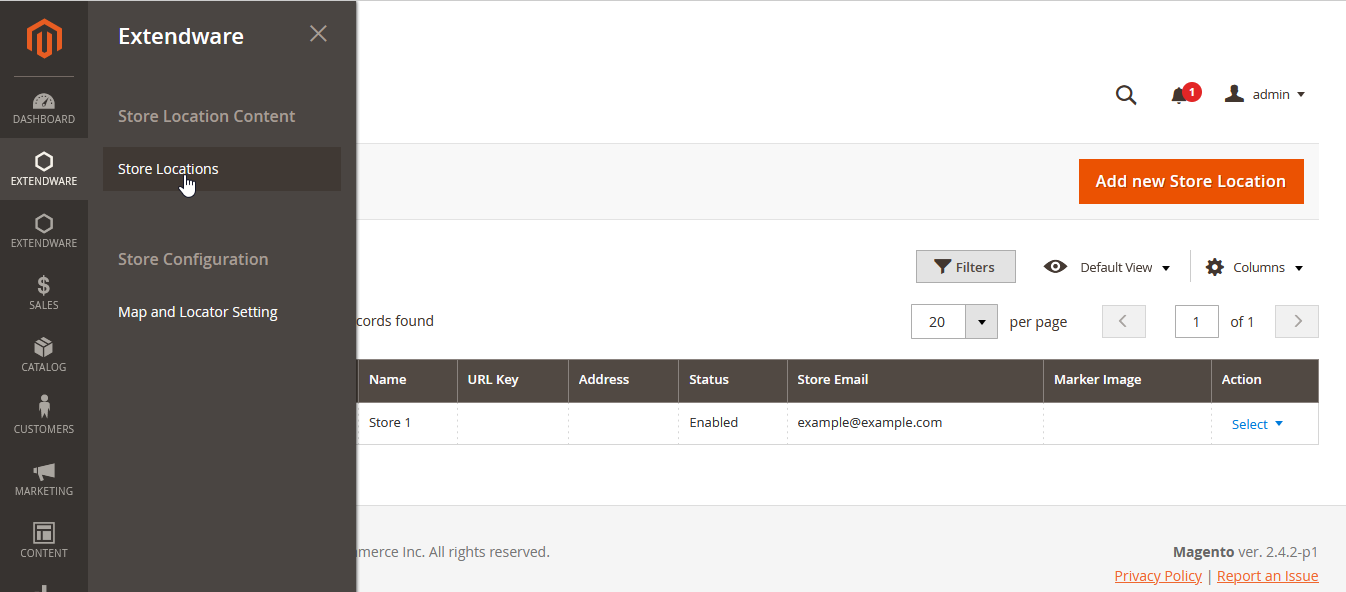Click the Magento logo icon
Screen dimensions: 1346x592
click(44, 39)
